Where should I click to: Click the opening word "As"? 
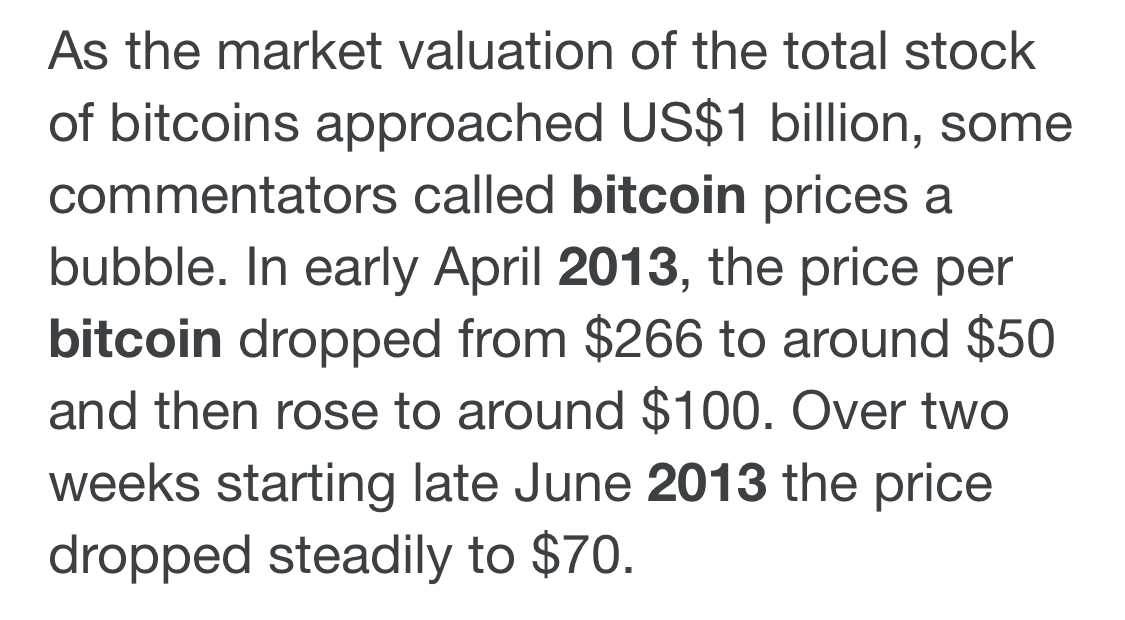coord(79,52)
